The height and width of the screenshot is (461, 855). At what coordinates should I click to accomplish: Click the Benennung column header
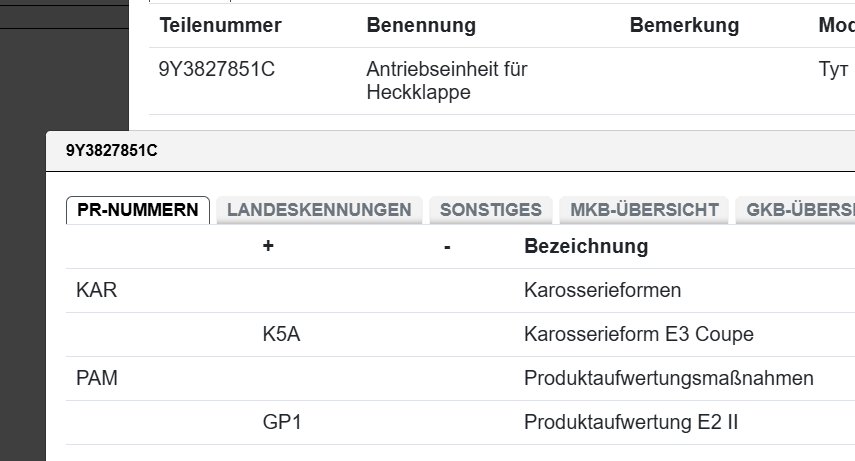coord(421,25)
